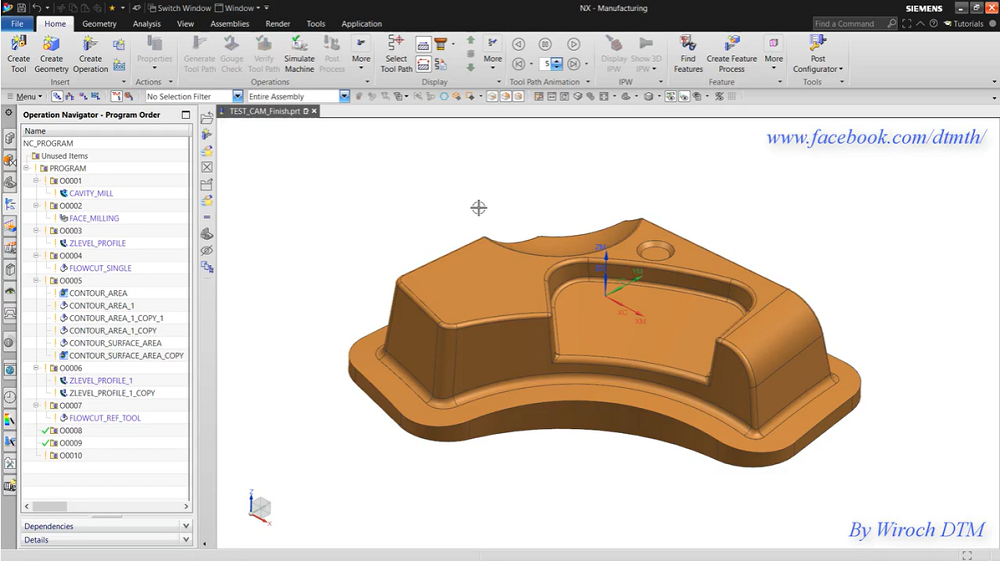Image resolution: width=1000 pixels, height=561 pixels.
Task: Expand More in the Feature group
Action: coord(774,54)
